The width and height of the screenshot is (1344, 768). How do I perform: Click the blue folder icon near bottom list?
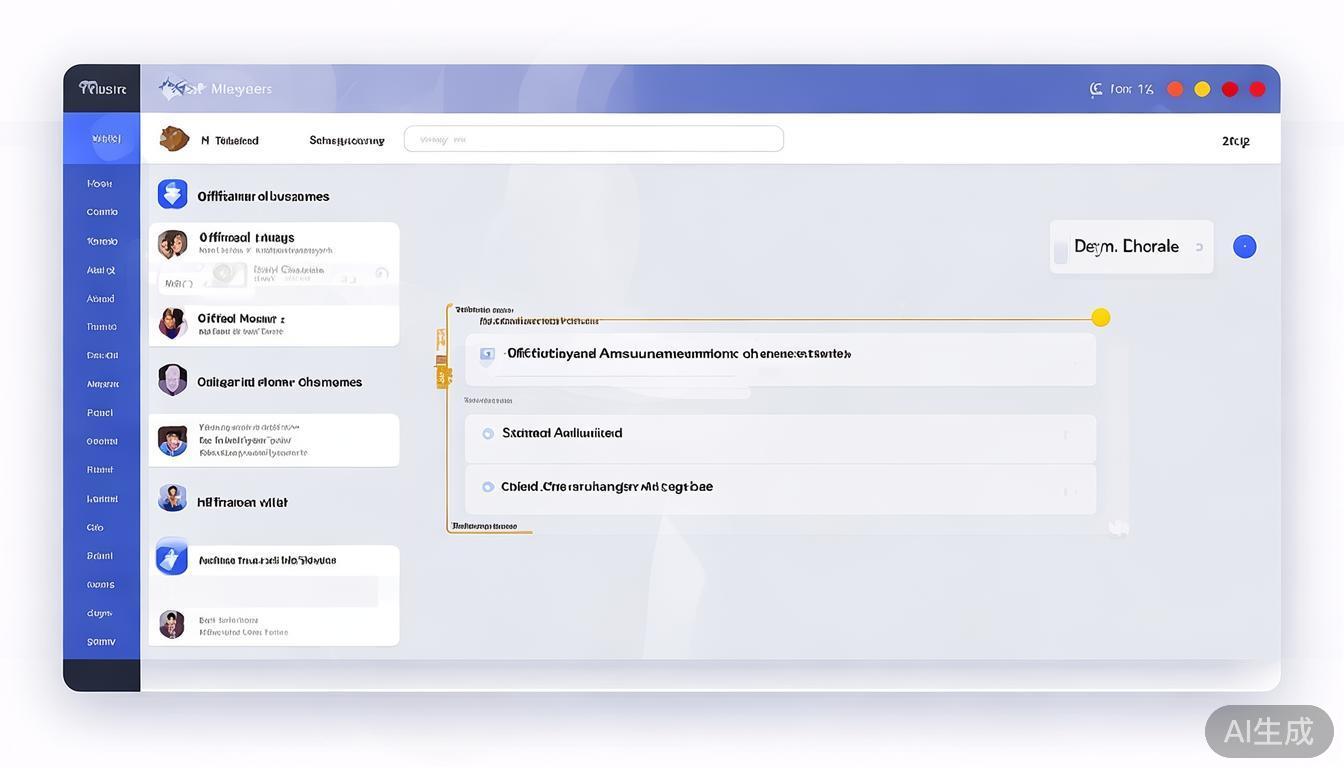tap(172, 557)
